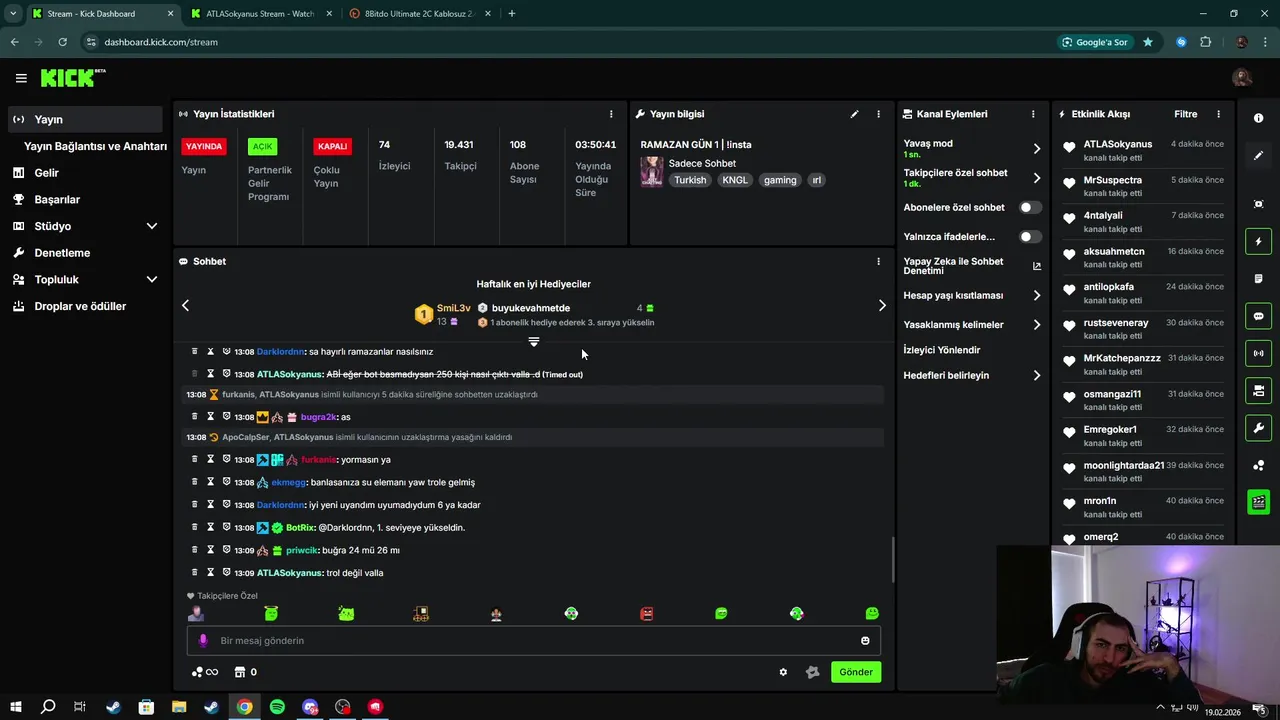Open Hedefleri belirleyin arrow
This screenshot has height=720, width=1280.
(x=1036, y=376)
